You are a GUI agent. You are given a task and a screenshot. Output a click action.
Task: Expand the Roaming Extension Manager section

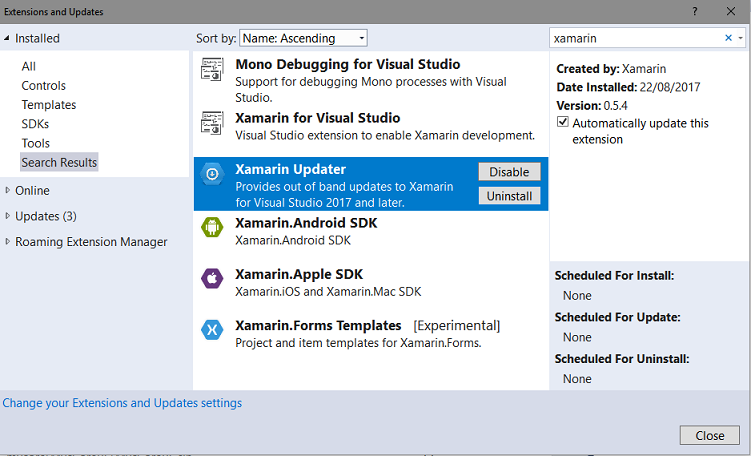(7, 241)
